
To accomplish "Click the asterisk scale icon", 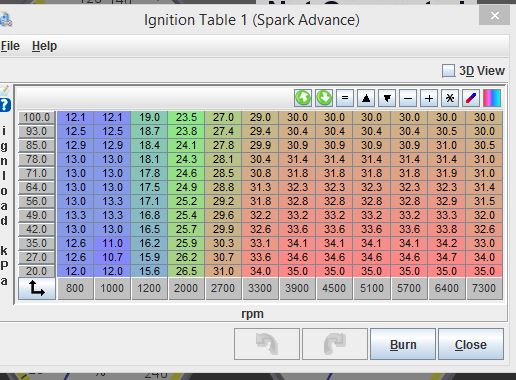I will (x=450, y=98).
